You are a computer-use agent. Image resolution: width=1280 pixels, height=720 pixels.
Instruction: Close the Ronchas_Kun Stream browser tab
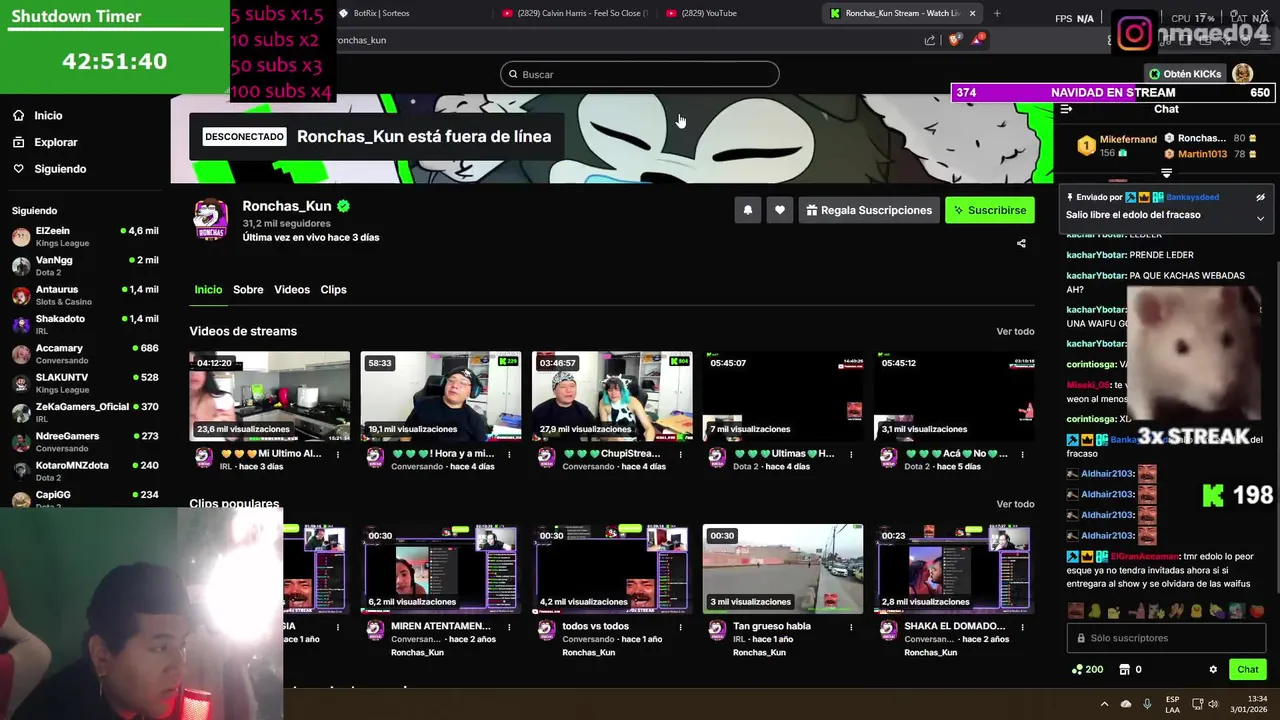972,13
